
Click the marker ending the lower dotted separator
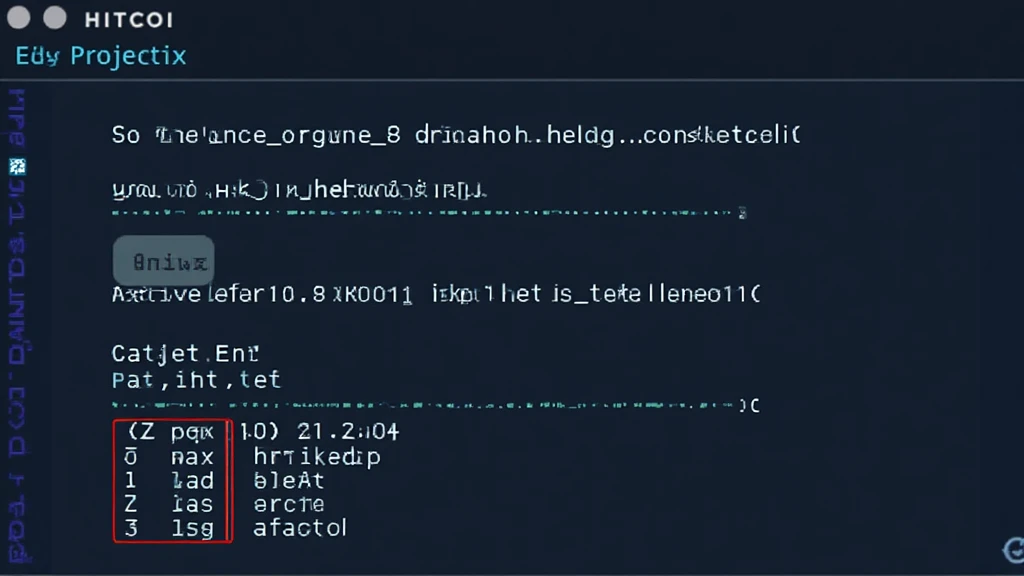[750, 406]
